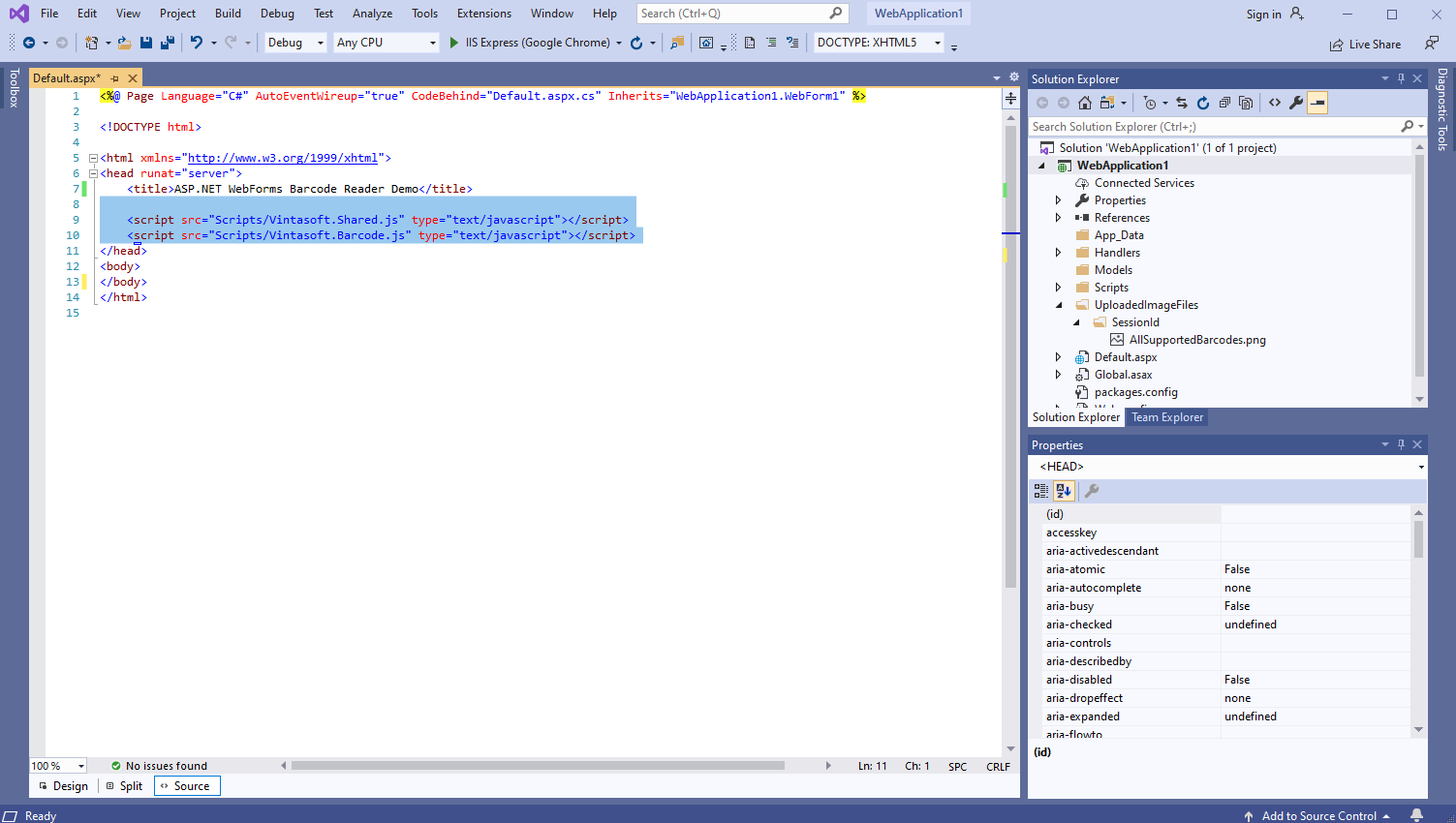Start IIS Express with the green play icon
1456x823 pixels.
[453, 43]
